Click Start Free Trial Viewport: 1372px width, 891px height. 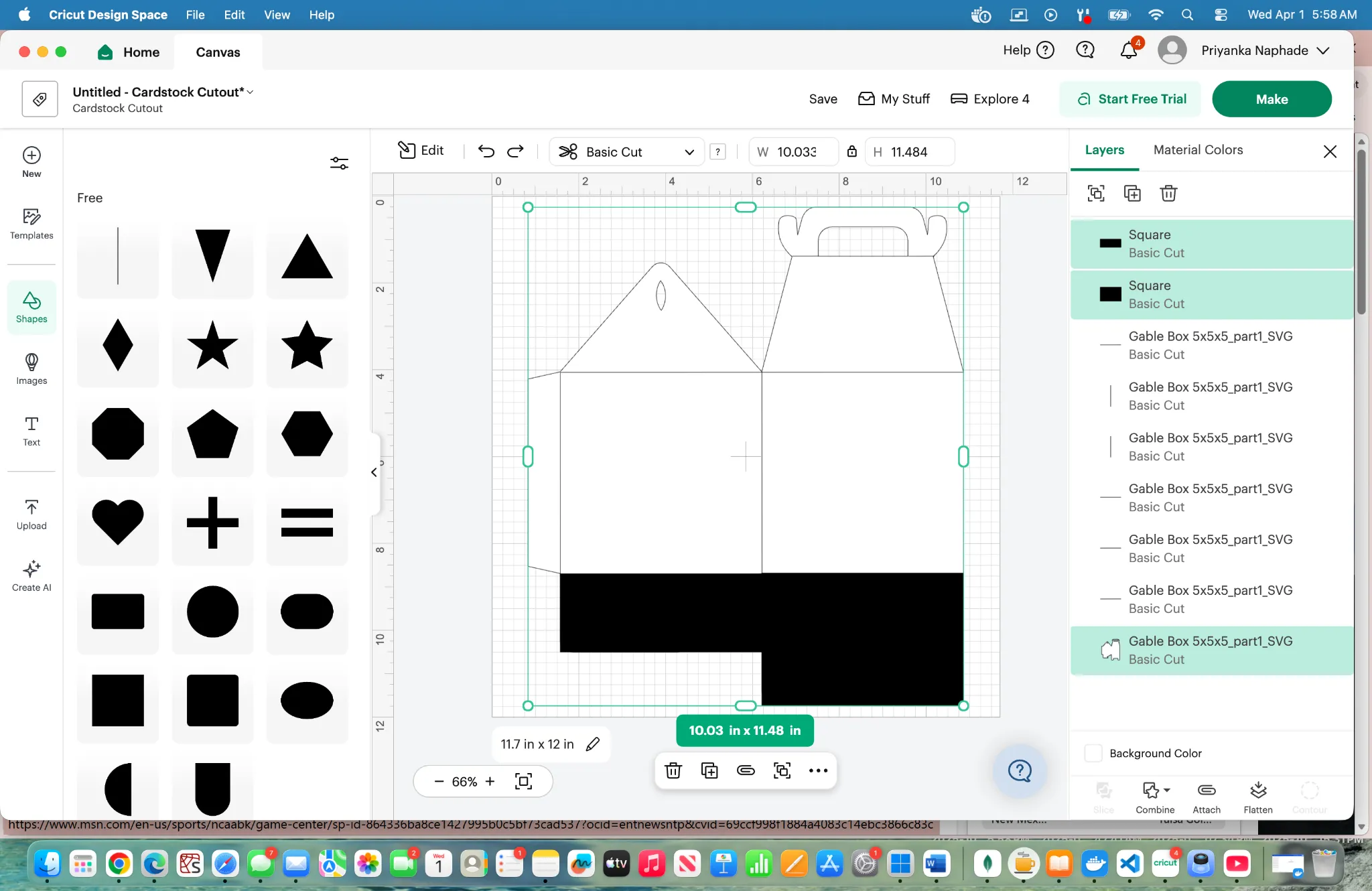pyautogui.click(x=1130, y=99)
